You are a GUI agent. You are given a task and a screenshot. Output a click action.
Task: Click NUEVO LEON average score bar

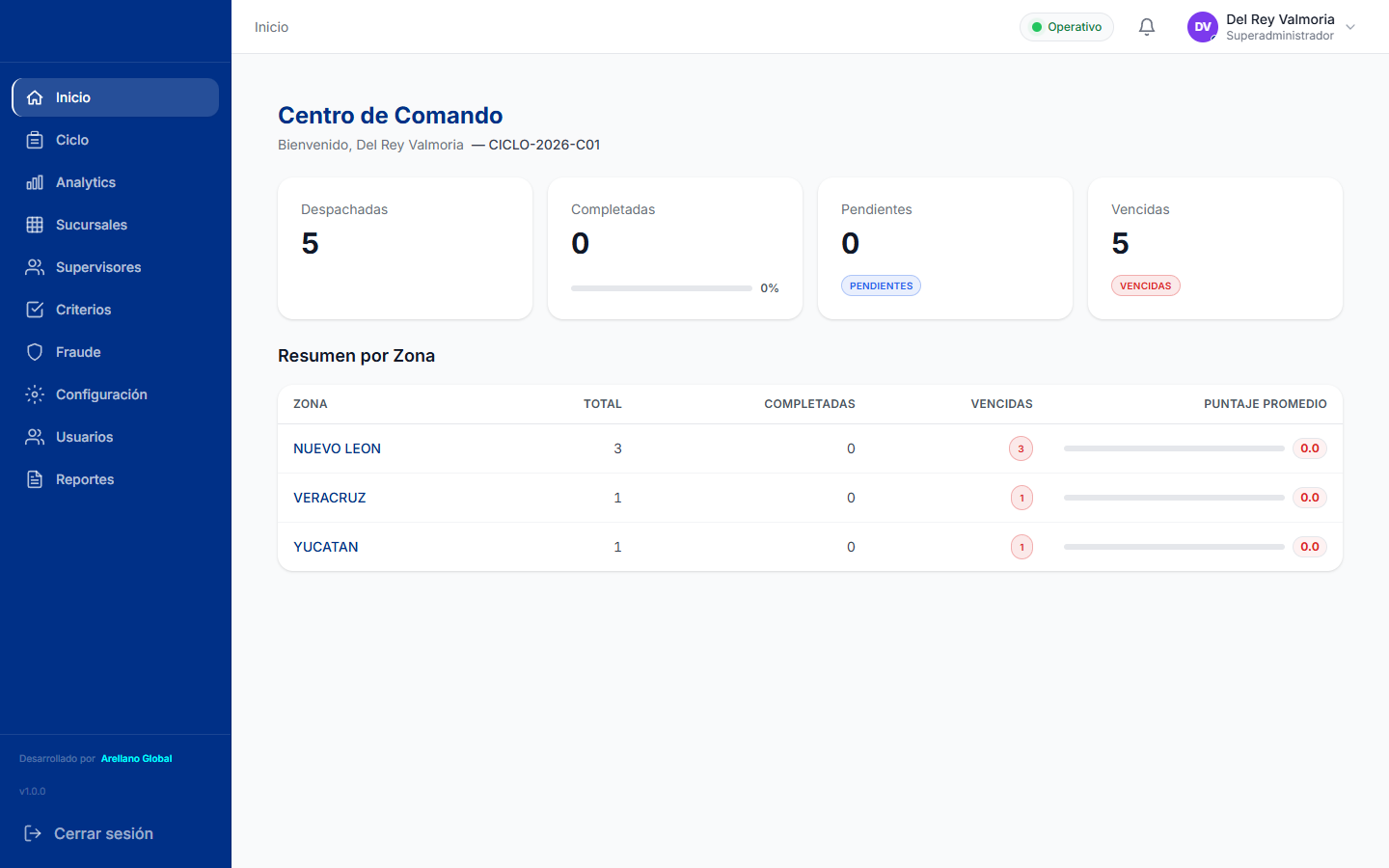coord(1174,448)
